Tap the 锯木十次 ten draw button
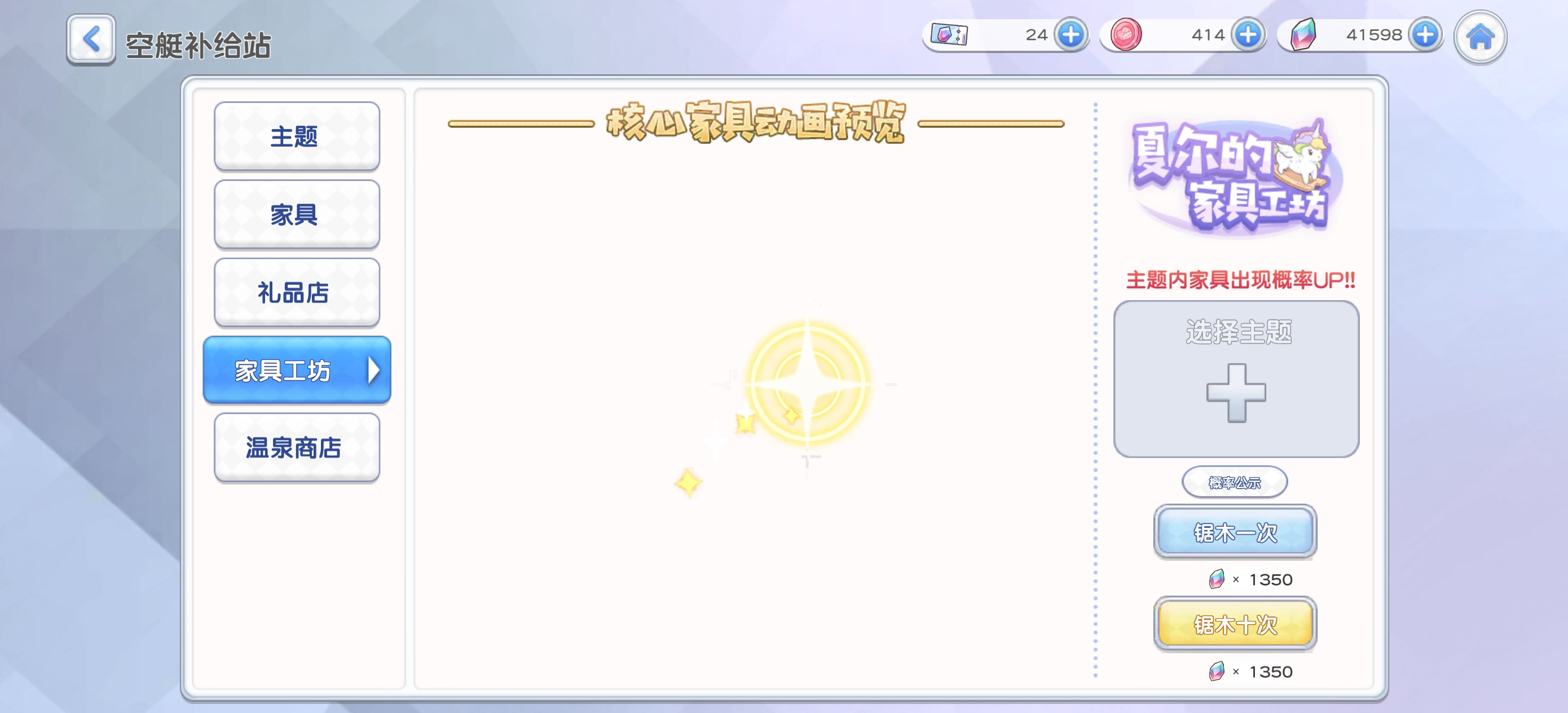Viewport: 1568px width, 713px height. [1235, 624]
